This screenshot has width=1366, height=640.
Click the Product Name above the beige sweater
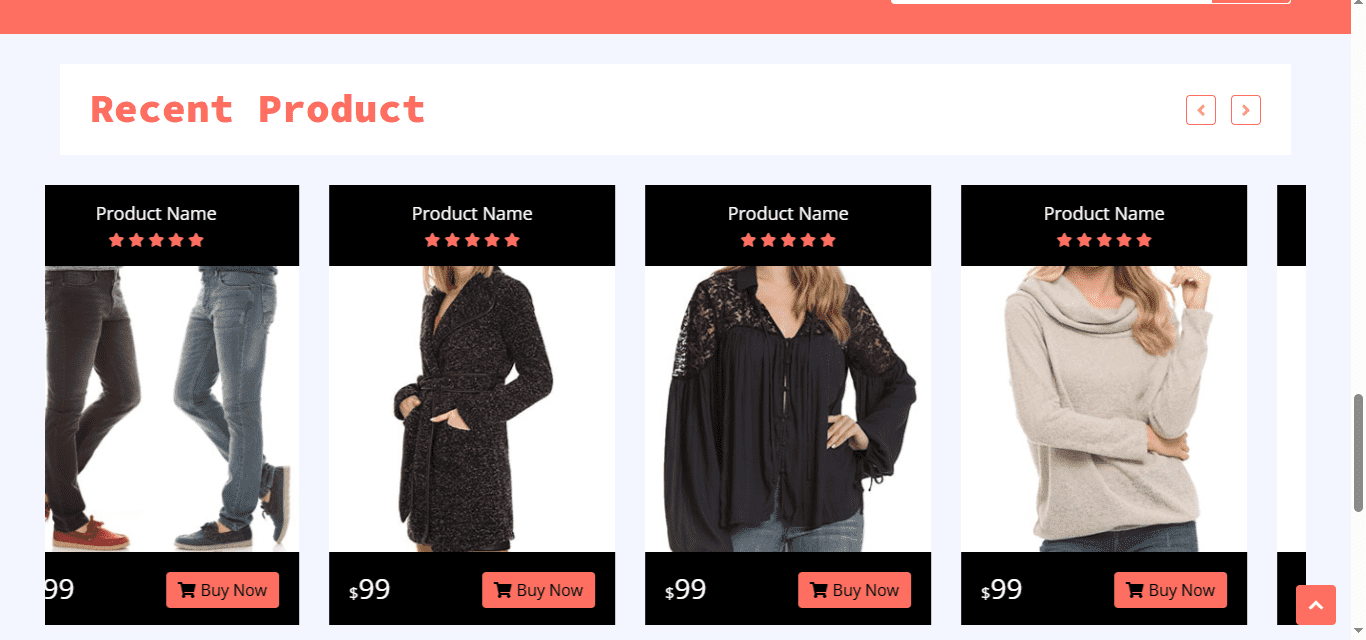[x=1104, y=213]
